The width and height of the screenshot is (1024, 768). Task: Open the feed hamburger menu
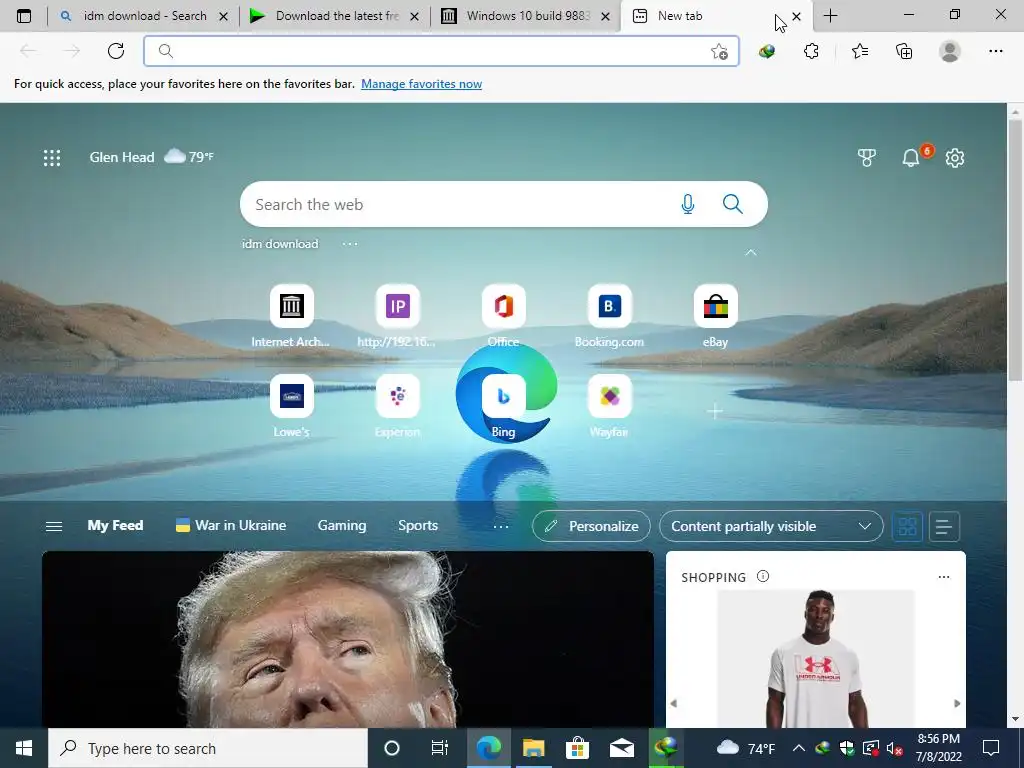pos(54,526)
